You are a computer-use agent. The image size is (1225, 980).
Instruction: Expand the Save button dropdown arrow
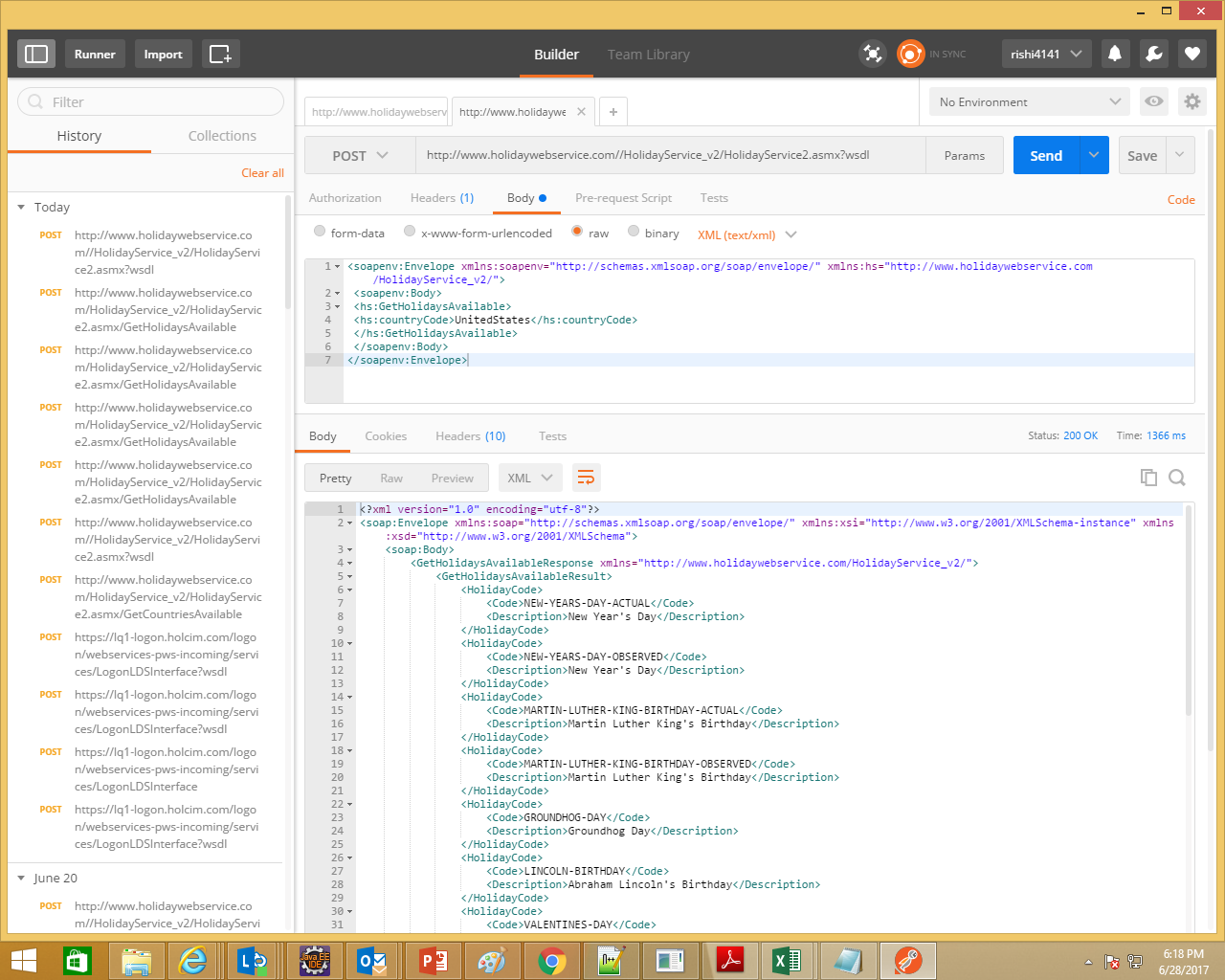(1179, 155)
